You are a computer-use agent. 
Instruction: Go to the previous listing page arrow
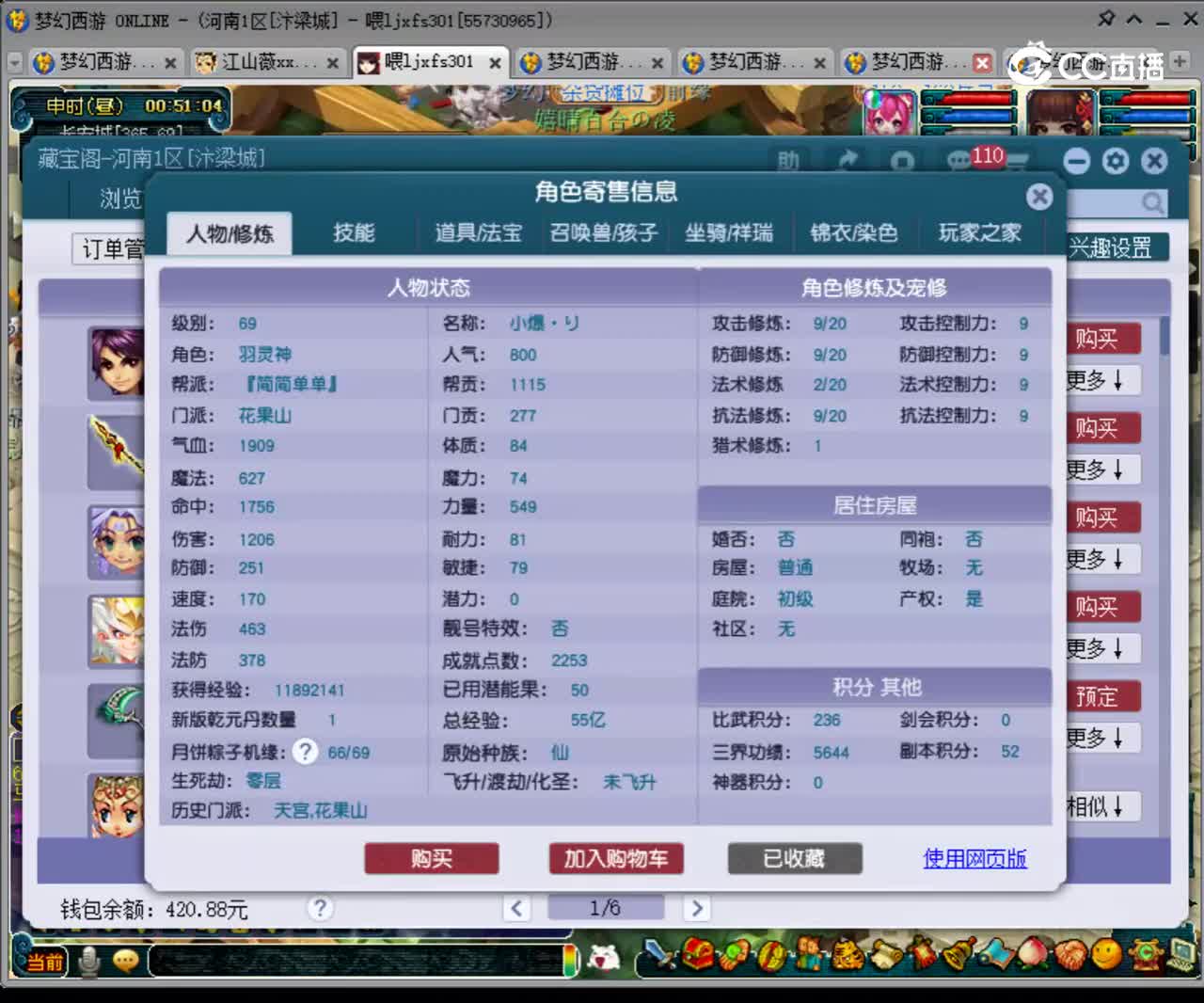(516, 908)
